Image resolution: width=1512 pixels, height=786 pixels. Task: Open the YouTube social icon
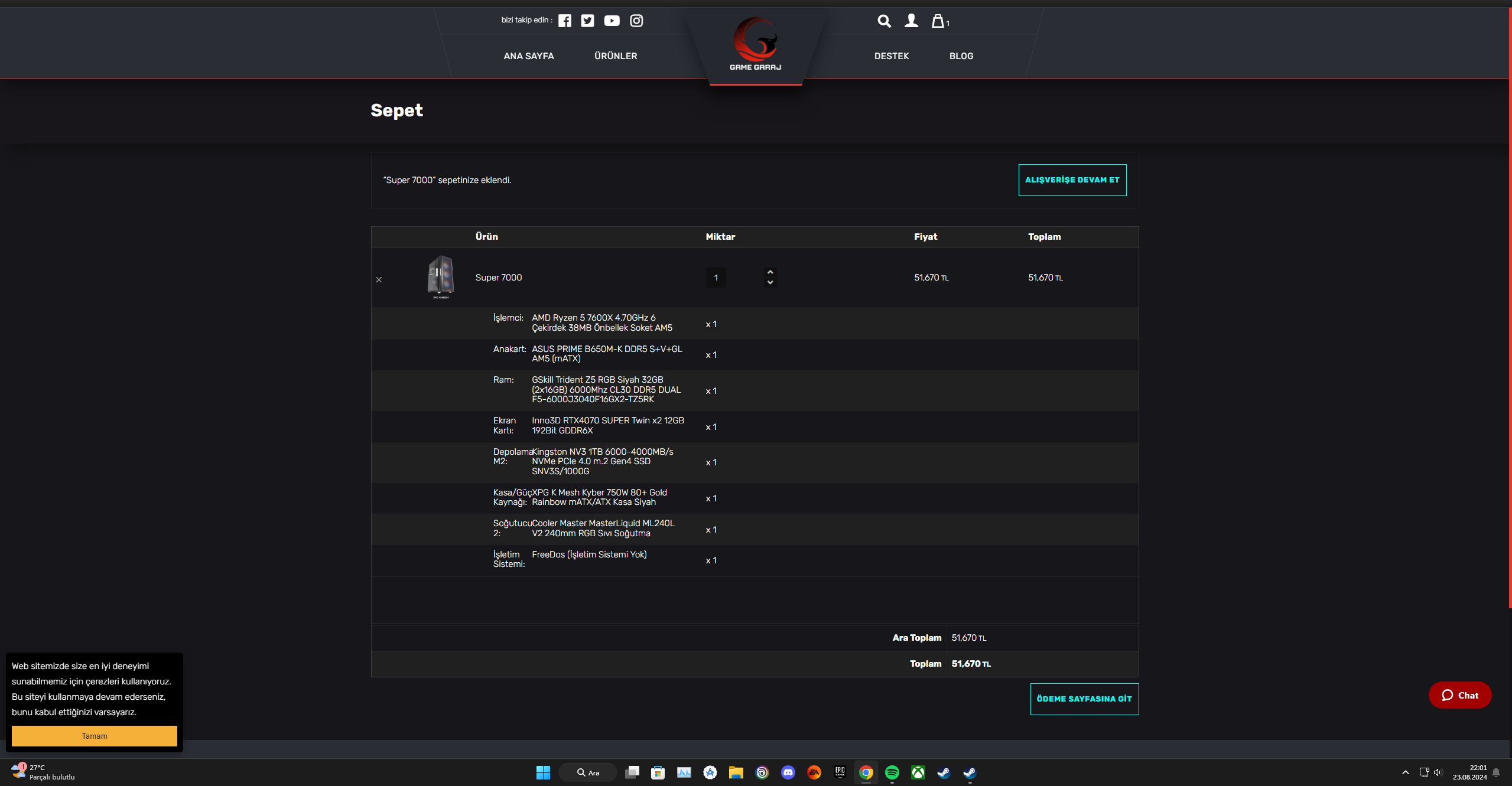tap(612, 21)
